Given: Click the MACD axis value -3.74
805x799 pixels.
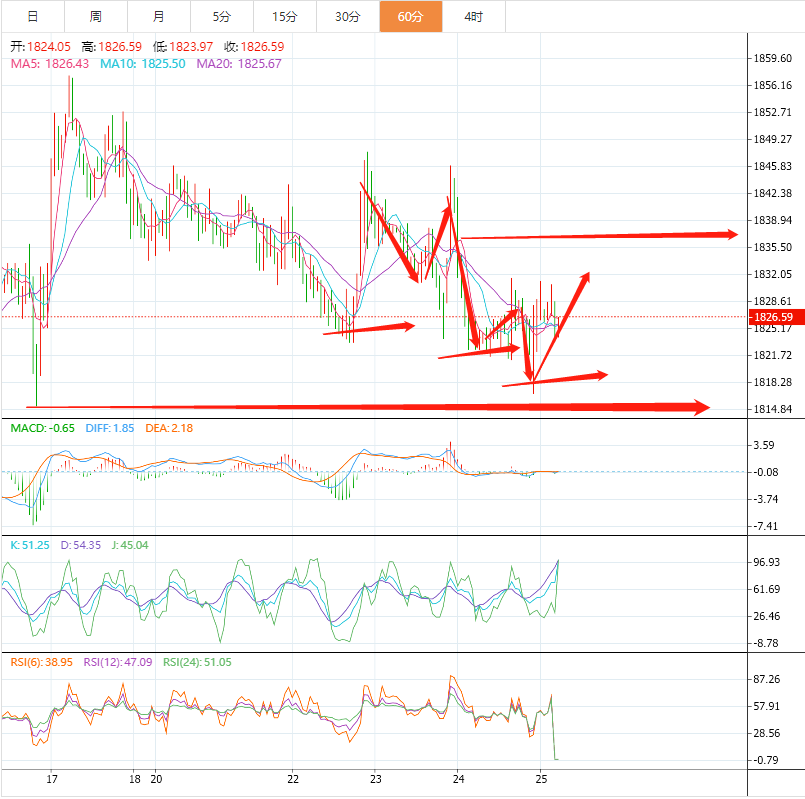Looking at the screenshot, I should [x=765, y=499].
